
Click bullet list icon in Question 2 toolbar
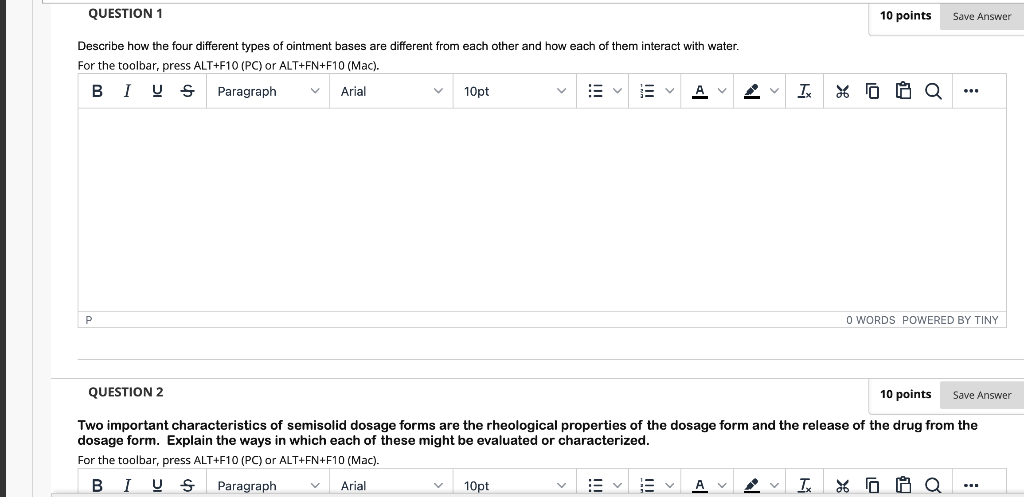pos(595,486)
